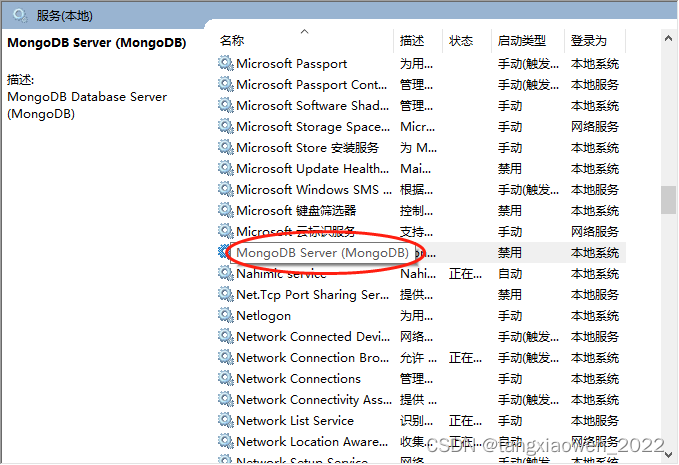Select Microsoft Store 安装服务 row

[x=422, y=148]
